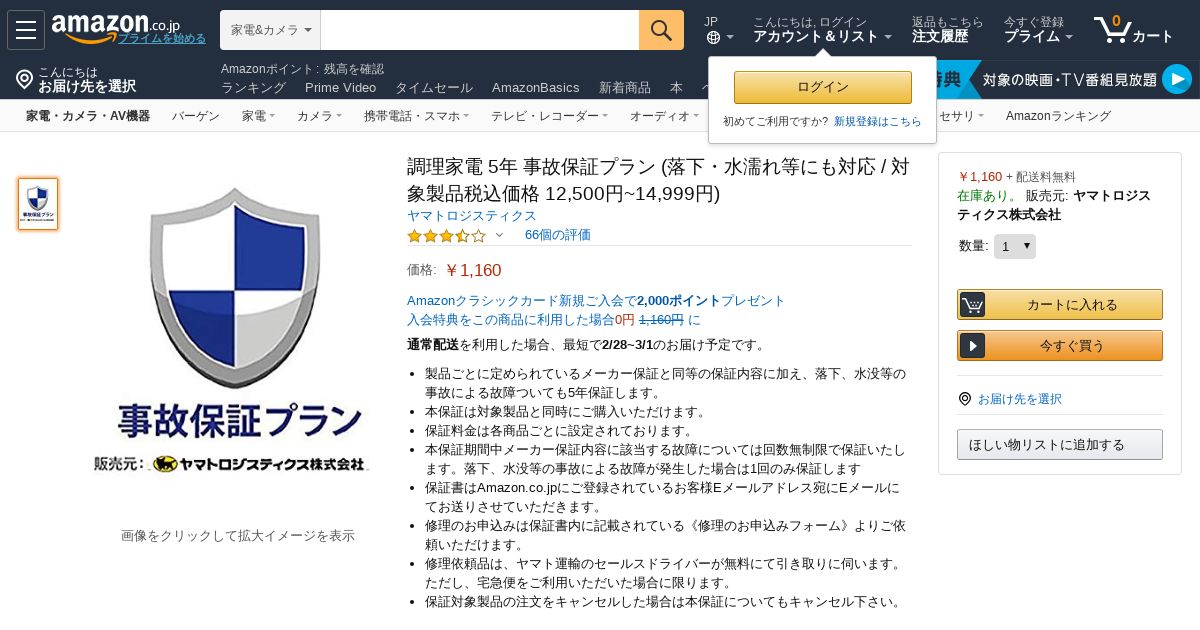The height and width of the screenshot is (630, 1200).
Task: Click 対象の映画・TV番組見放題 banner text
Action: pos(1069,80)
